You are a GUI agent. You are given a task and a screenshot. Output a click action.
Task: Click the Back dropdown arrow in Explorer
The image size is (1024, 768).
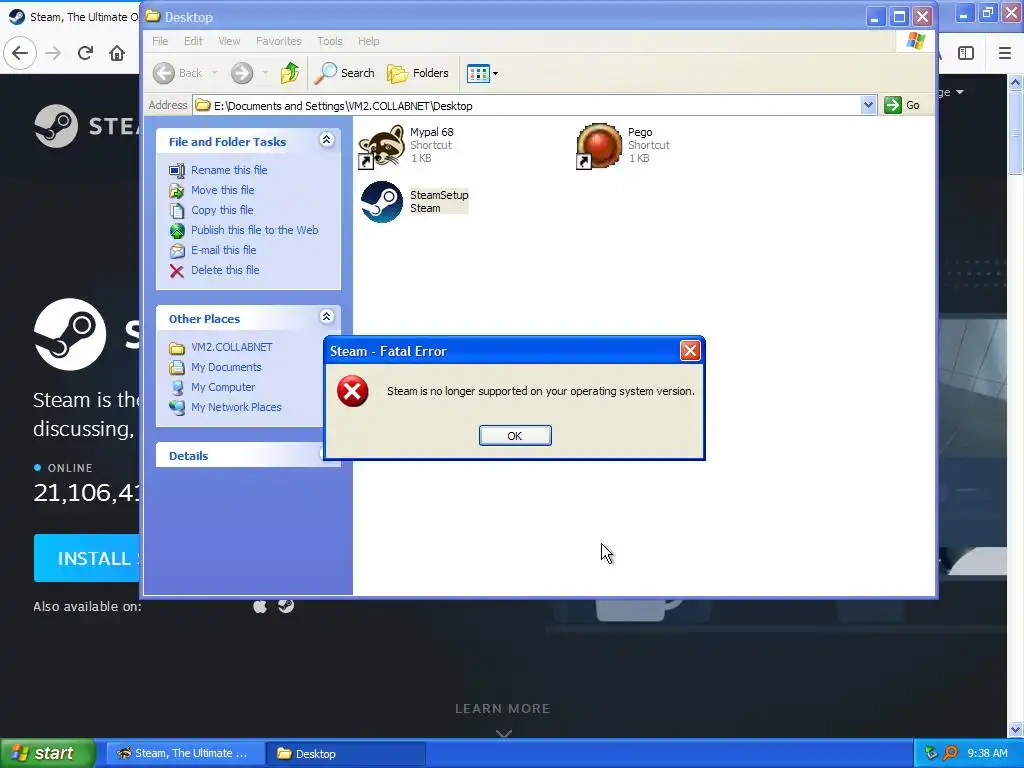pyautogui.click(x=214, y=73)
